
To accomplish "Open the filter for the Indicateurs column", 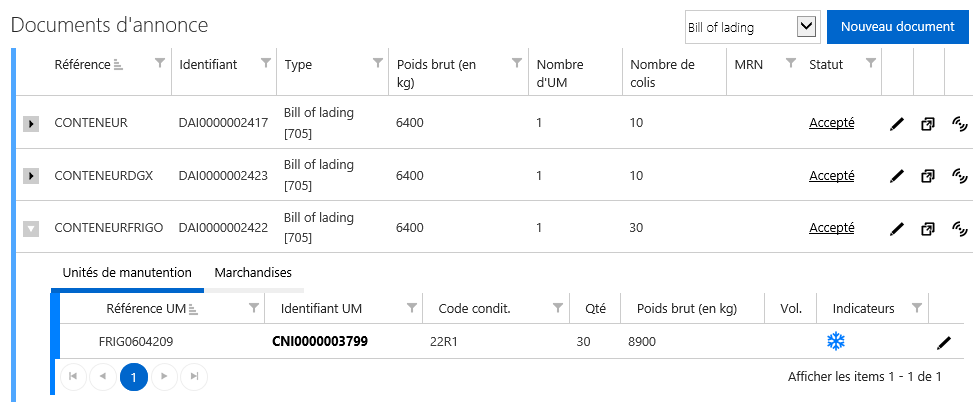I will [917, 308].
